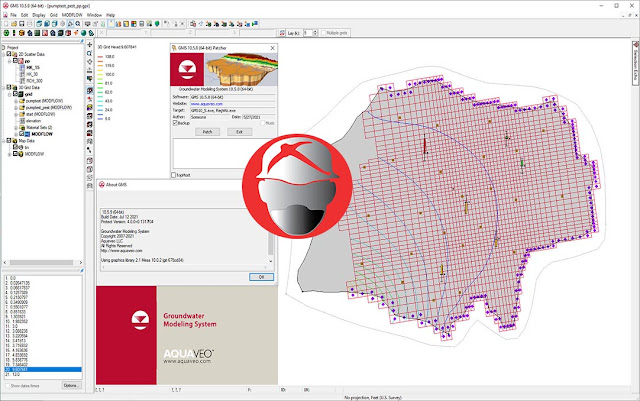
Task: Collapse the grid tree node
Action: point(10,94)
